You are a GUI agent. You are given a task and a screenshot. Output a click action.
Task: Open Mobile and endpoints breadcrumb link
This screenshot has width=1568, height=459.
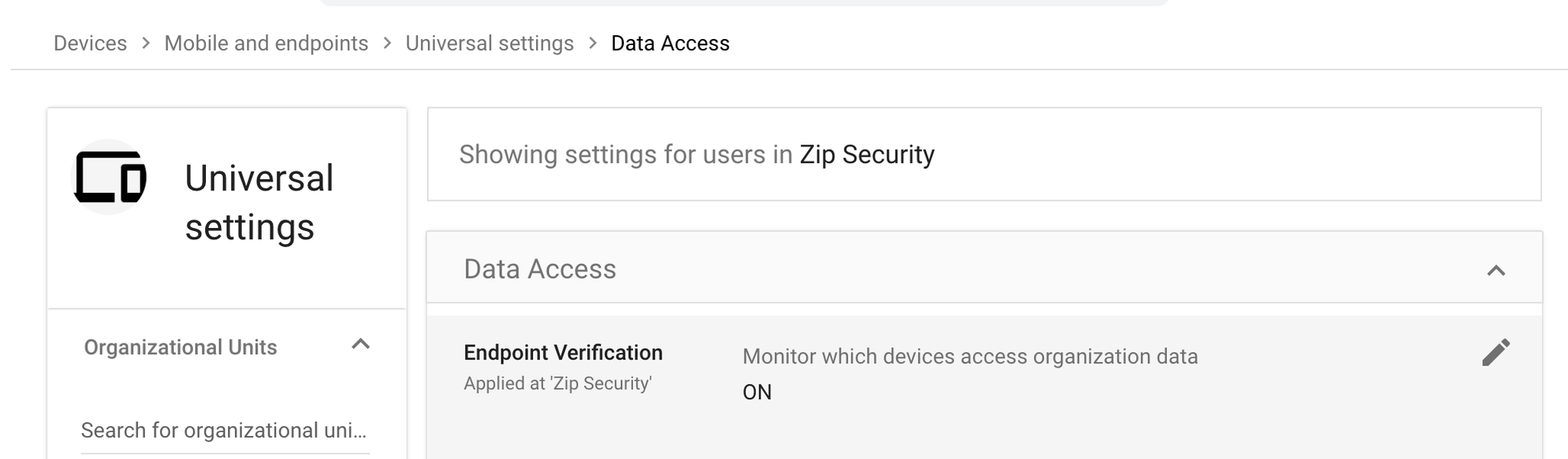pos(266,44)
